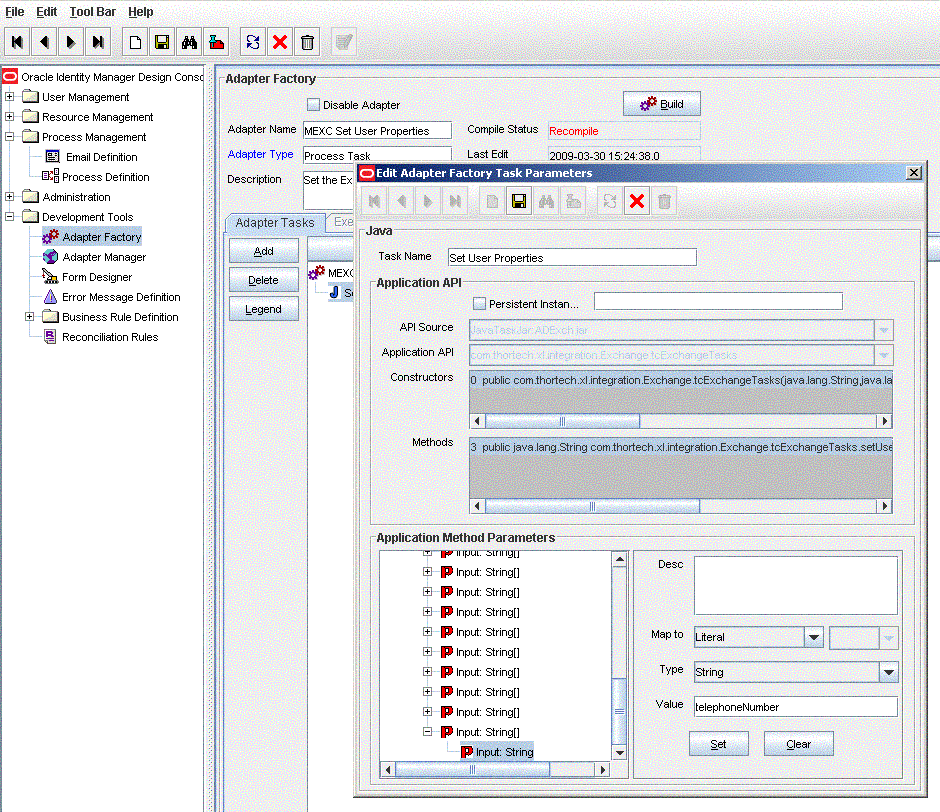Click the Adapter Factory gear icon in tree
The width and height of the screenshot is (940, 812).
[x=51, y=237]
